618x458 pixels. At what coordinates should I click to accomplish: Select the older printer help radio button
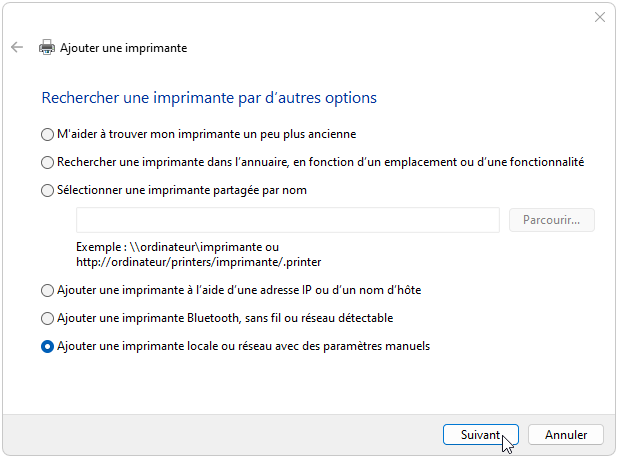tap(47, 134)
